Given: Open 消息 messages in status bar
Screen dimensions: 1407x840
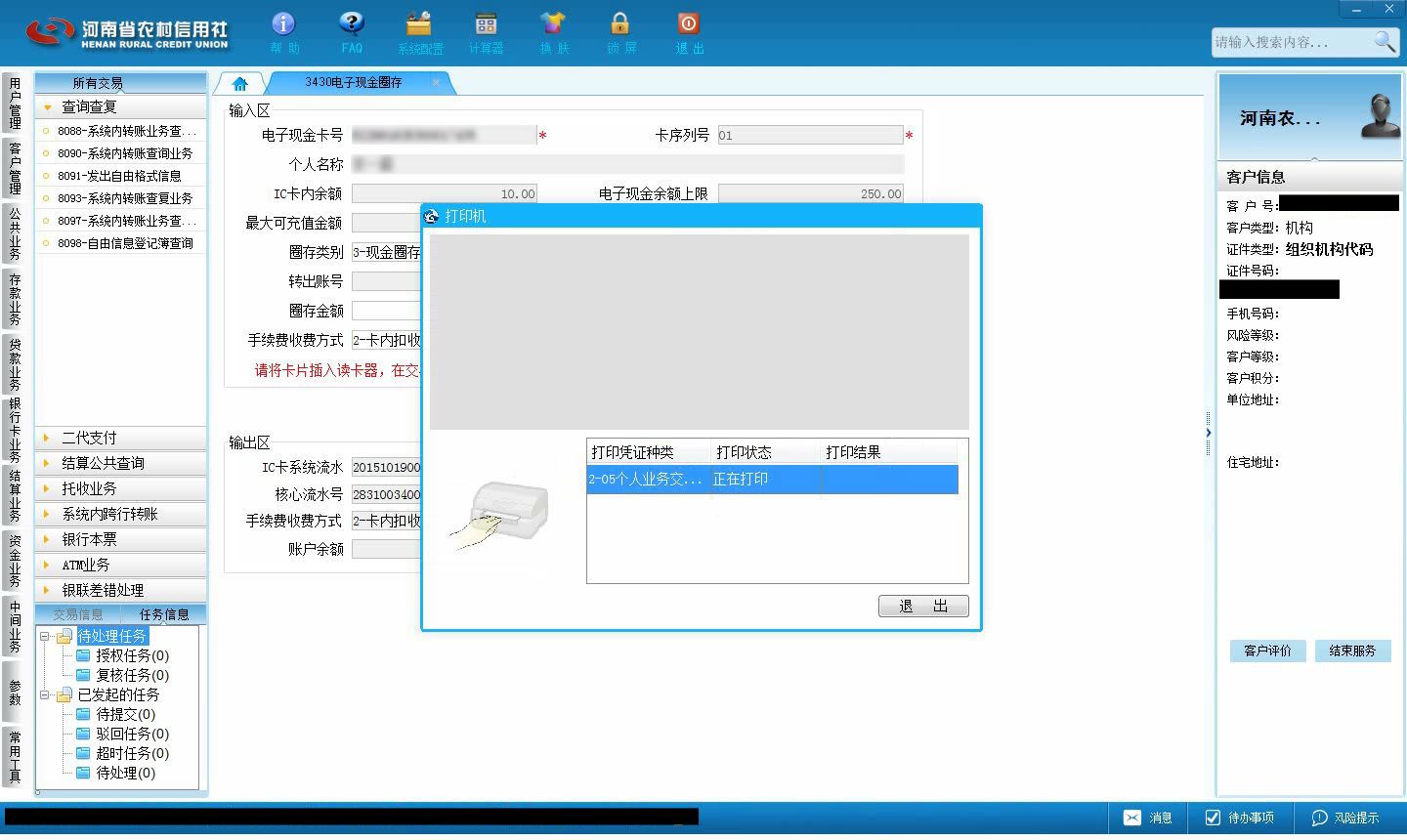Looking at the screenshot, I should [1148, 819].
